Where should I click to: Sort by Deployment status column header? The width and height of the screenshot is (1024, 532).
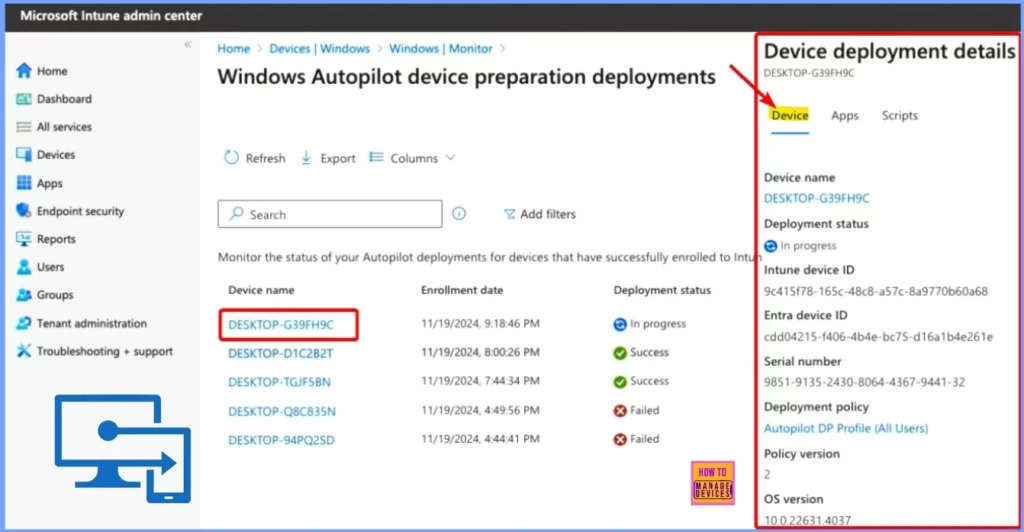(662, 290)
